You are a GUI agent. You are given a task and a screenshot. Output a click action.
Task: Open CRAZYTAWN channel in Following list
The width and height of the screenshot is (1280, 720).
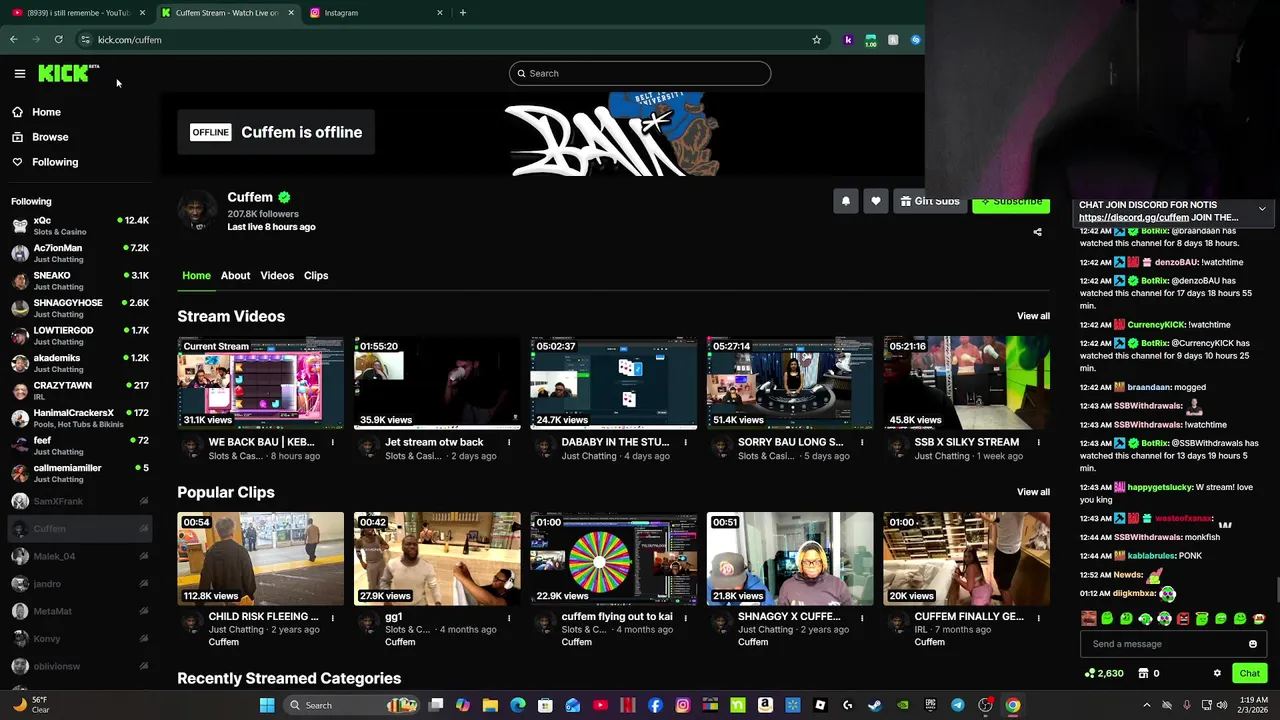[x=80, y=390]
